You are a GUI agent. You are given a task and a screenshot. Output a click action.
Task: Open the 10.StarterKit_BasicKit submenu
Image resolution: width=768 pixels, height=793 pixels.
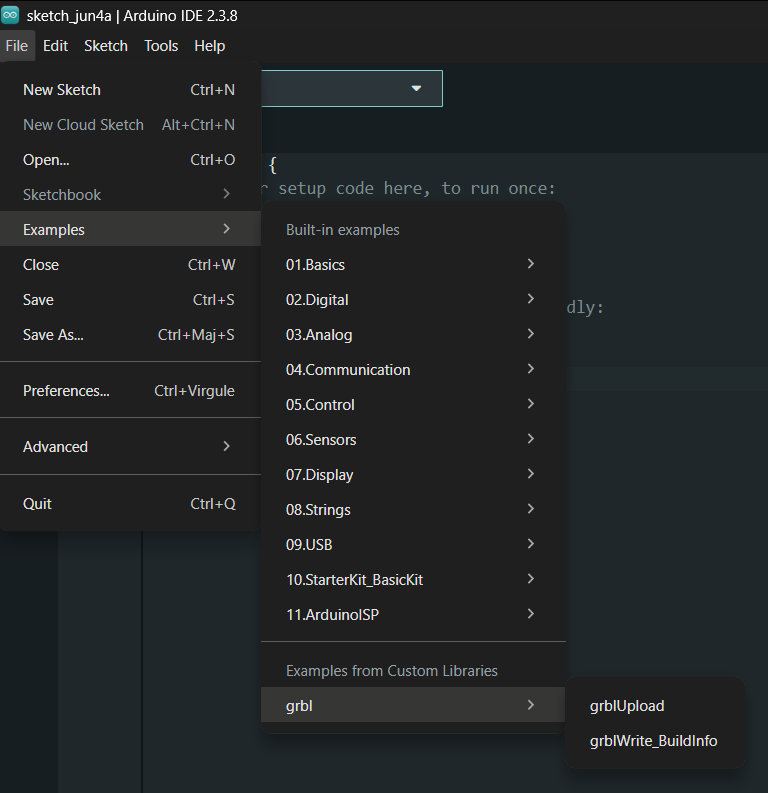[x=413, y=580]
